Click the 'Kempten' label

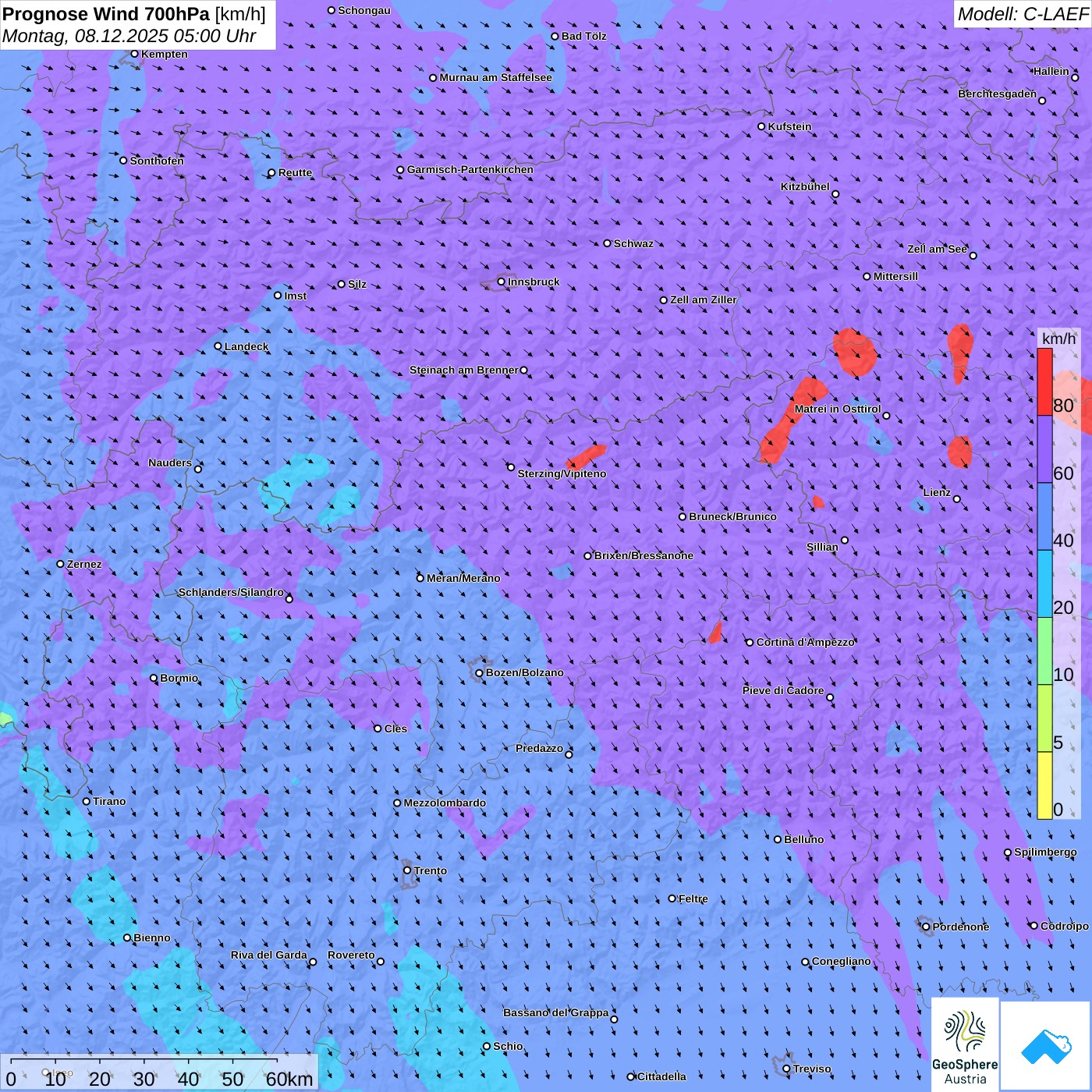click(164, 54)
